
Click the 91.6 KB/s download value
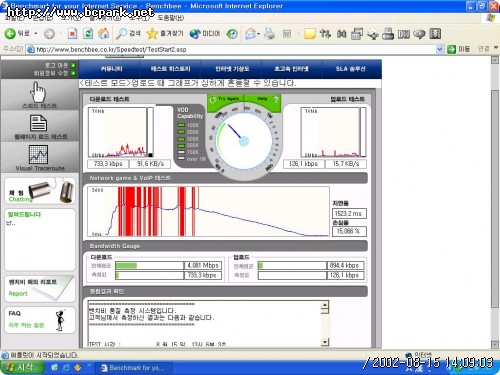150,164
